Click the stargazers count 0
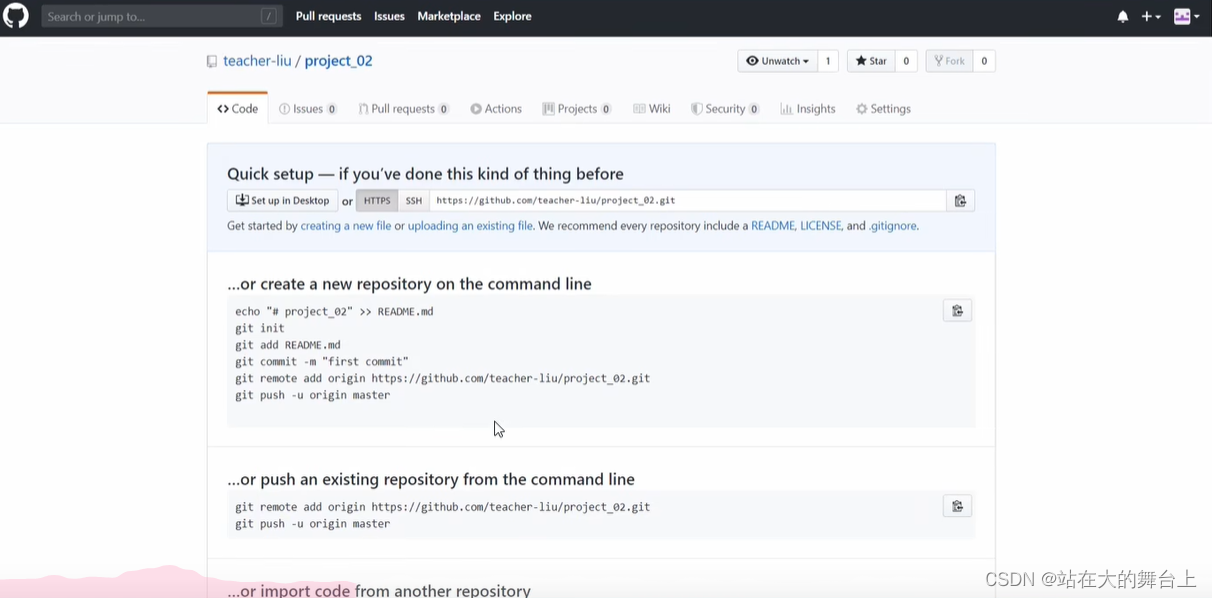This screenshot has height=598, width=1212. coord(906,61)
